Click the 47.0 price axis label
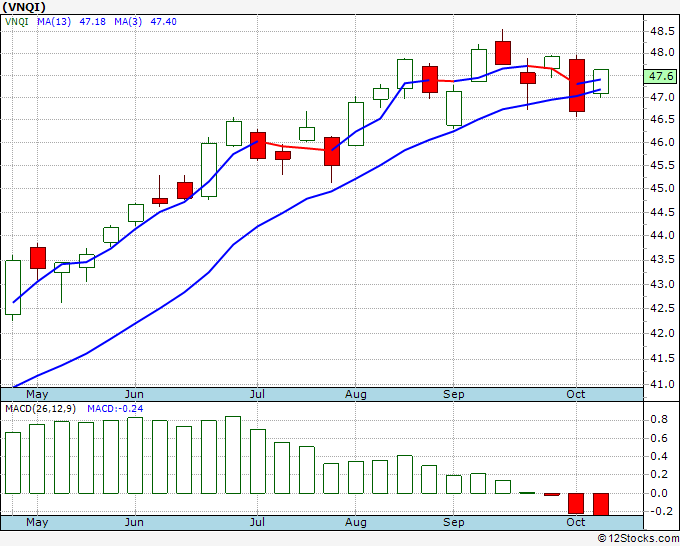 click(662, 97)
